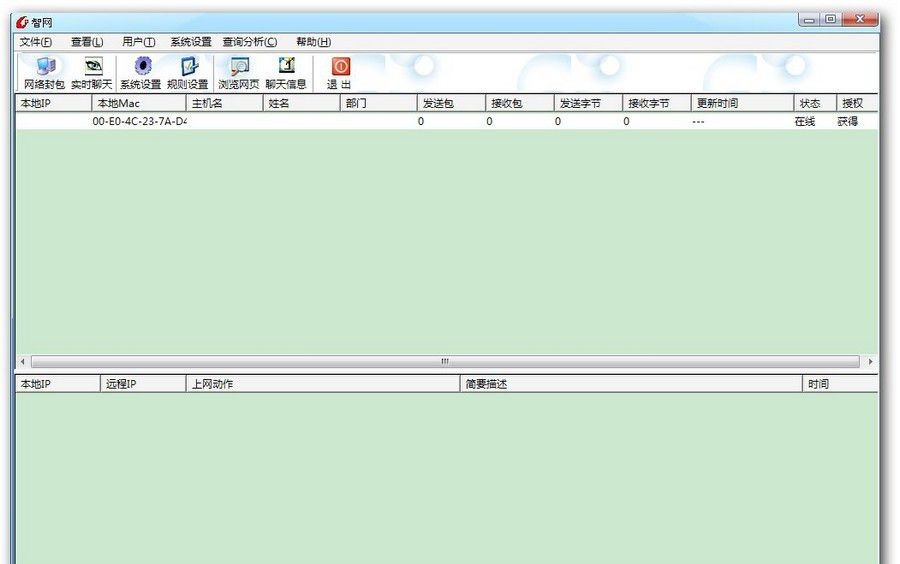Close the 智网 window
Viewport: 900px width, 564px height.
(x=860, y=20)
